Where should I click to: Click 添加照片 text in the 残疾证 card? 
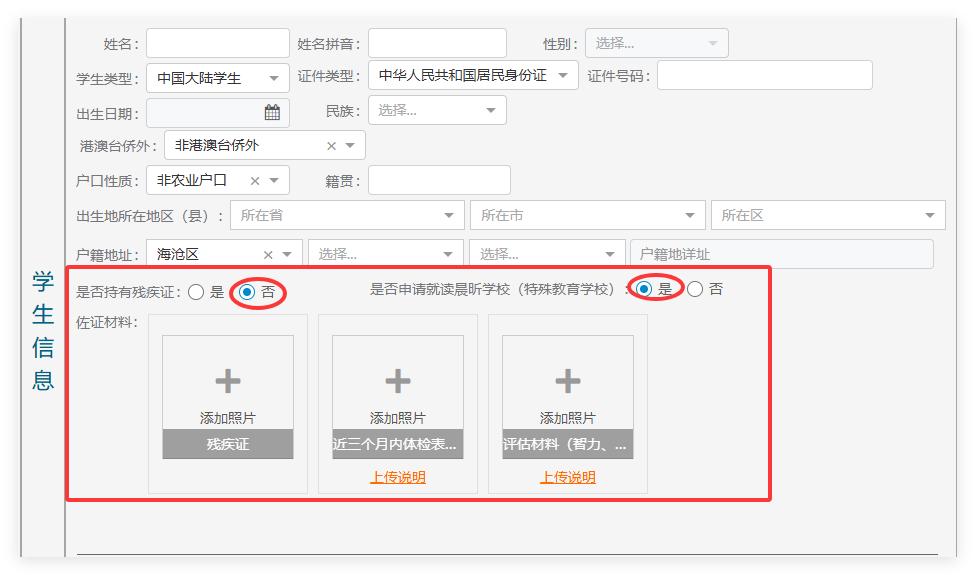228,418
